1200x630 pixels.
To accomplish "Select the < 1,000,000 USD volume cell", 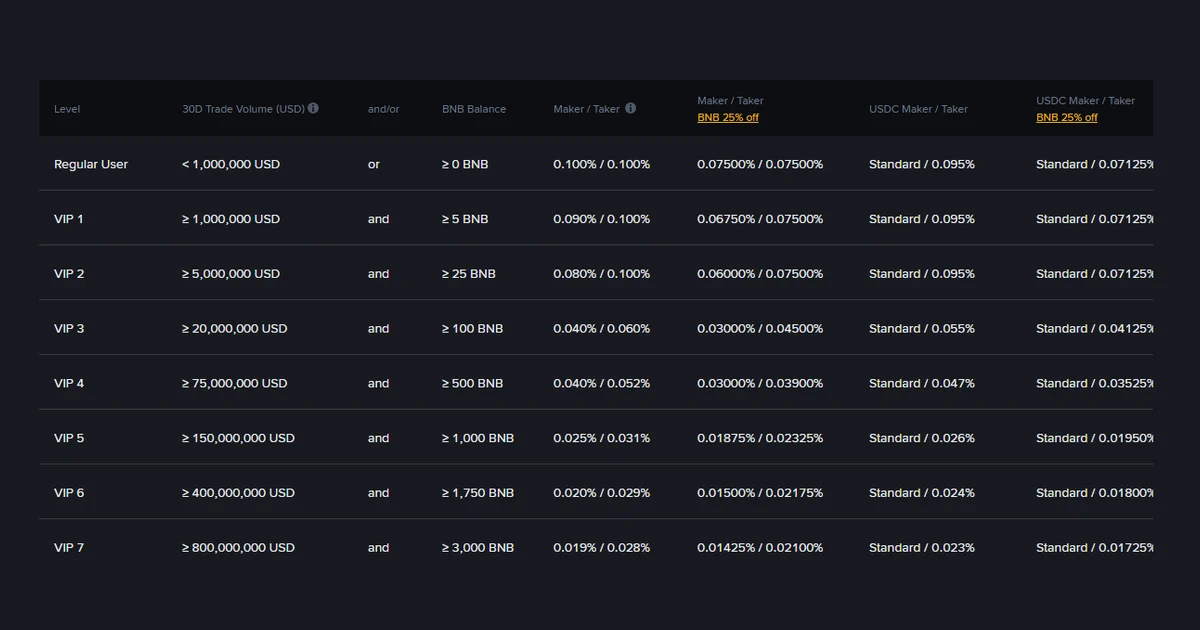I will tap(231, 164).
